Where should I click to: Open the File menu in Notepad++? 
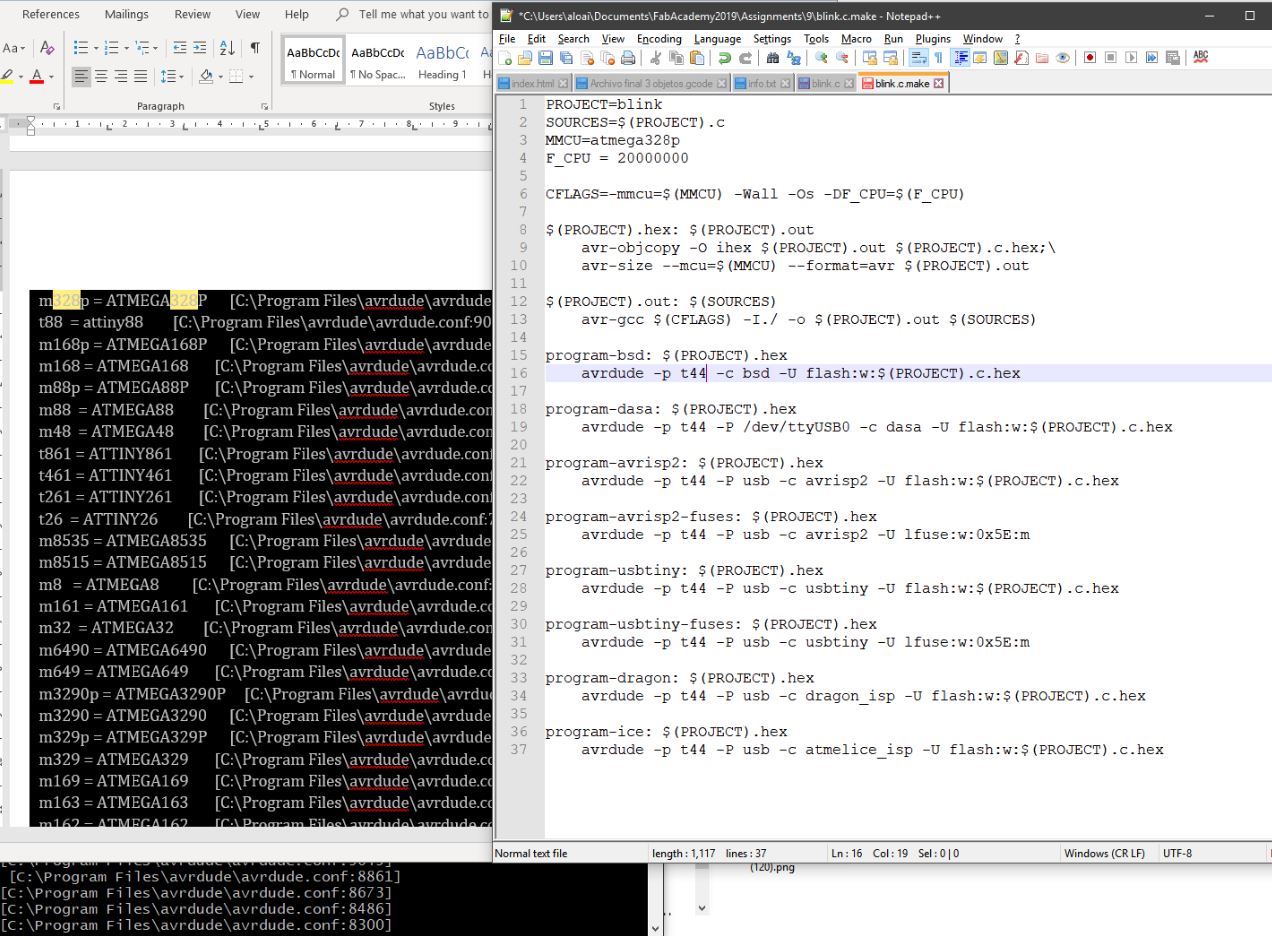[x=507, y=39]
